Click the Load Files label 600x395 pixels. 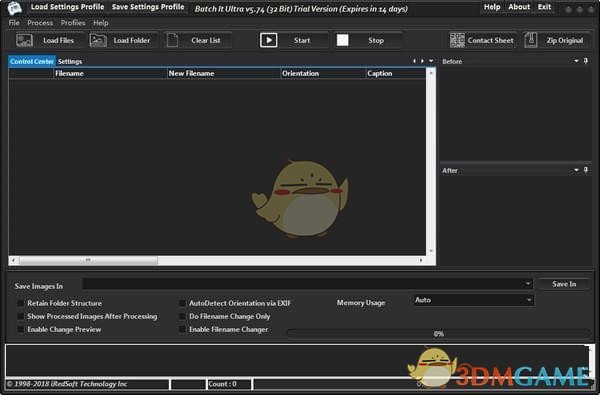click(58, 40)
